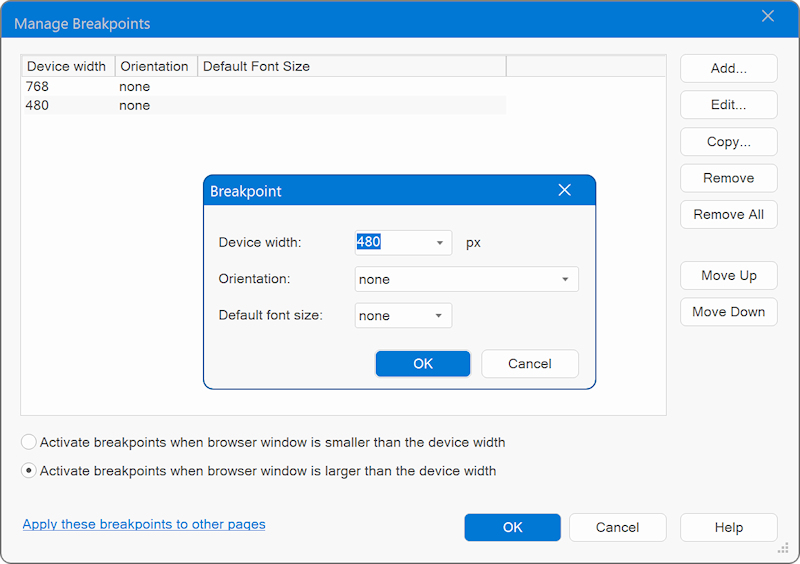Open 'Apply these breakpoints to other pages' link
Screen dimensions: 800x564
click(144, 524)
